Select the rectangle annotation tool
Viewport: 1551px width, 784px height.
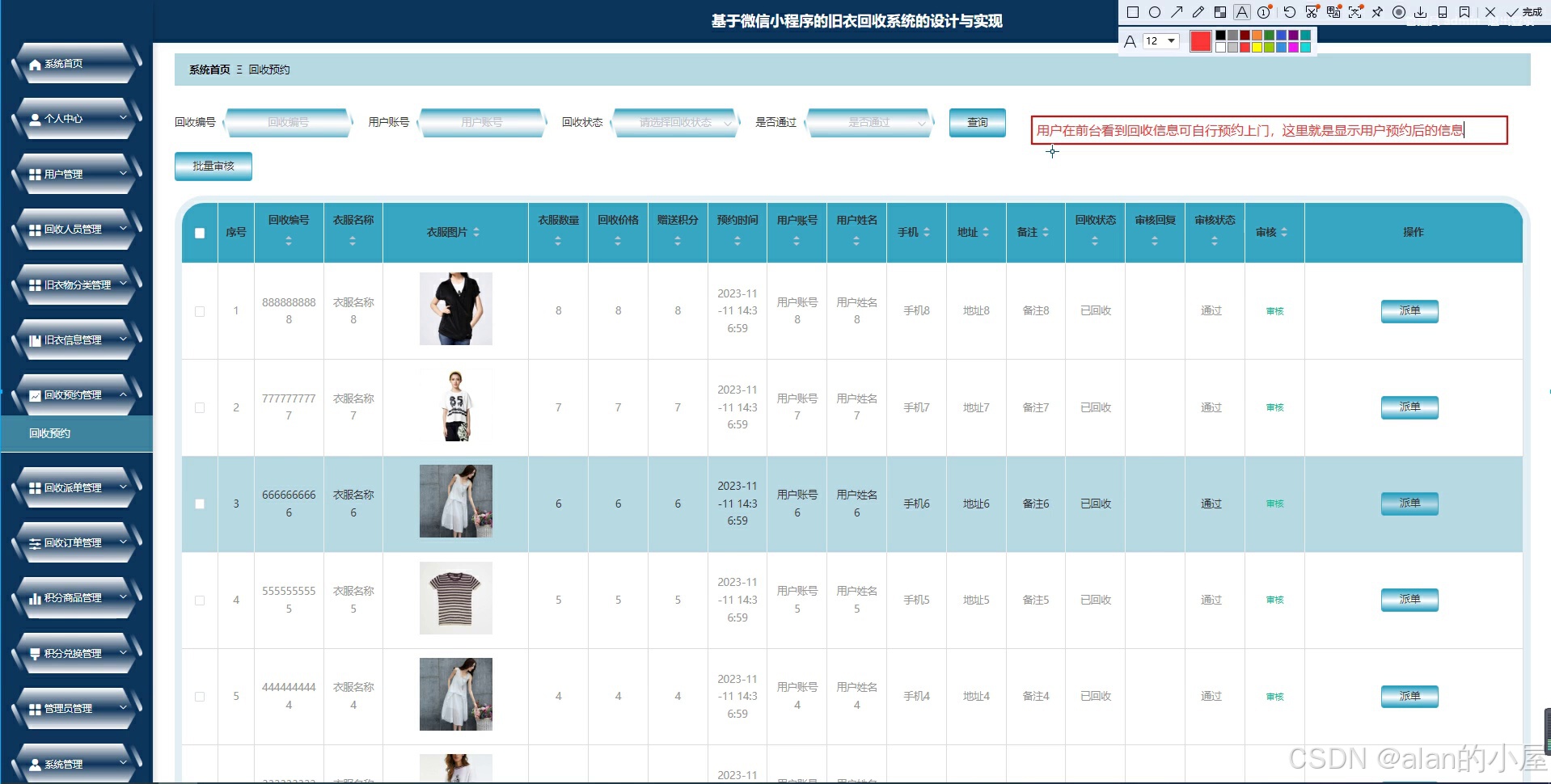point(1132,12)
